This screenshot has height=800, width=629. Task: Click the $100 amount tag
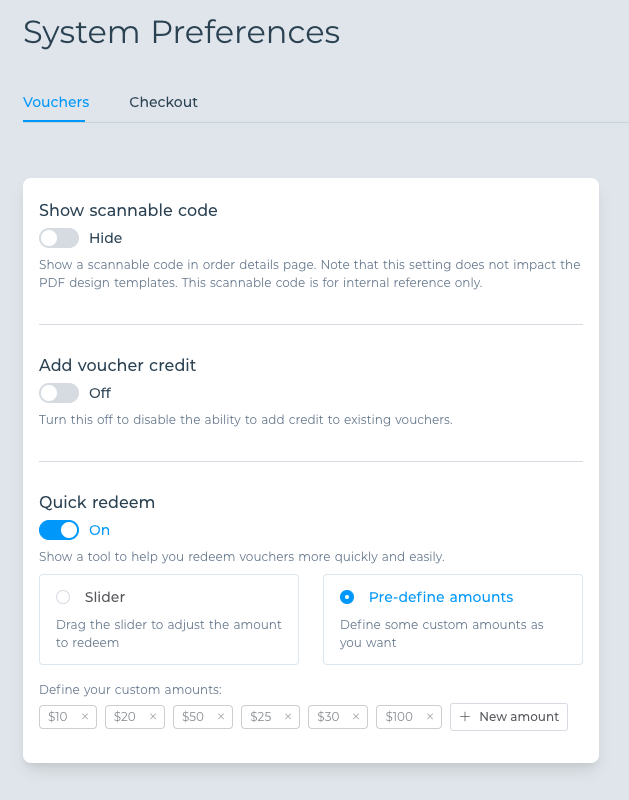[398, 717]
